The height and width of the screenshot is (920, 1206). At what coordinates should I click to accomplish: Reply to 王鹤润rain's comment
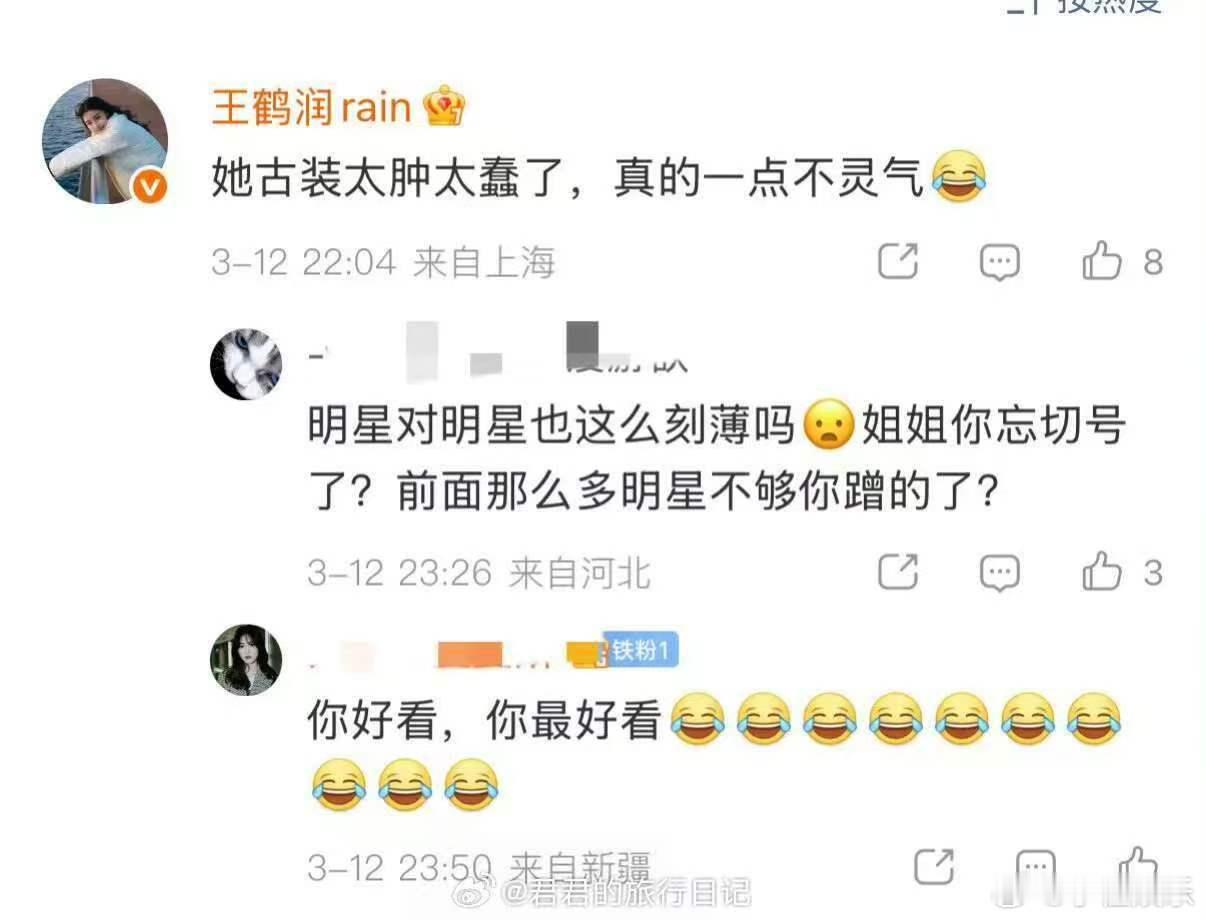coord(999,262)
